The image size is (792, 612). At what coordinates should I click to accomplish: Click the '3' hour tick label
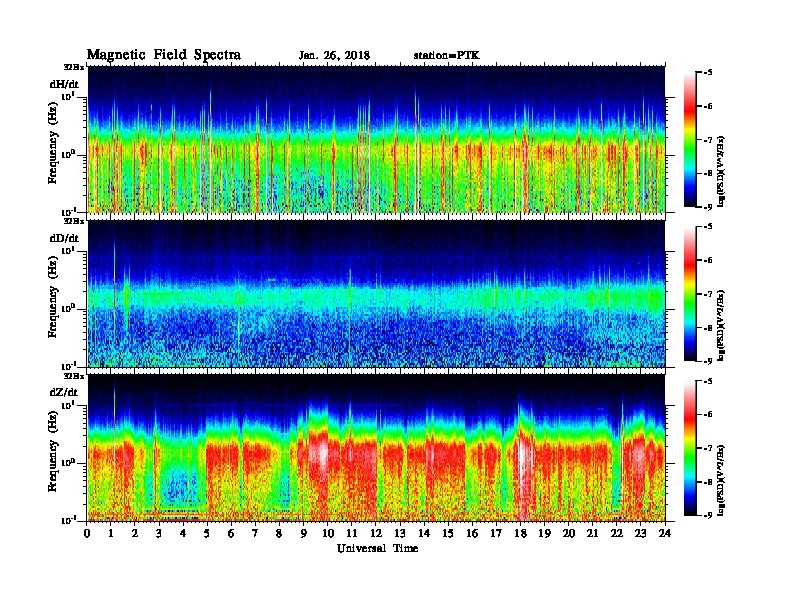159,533
